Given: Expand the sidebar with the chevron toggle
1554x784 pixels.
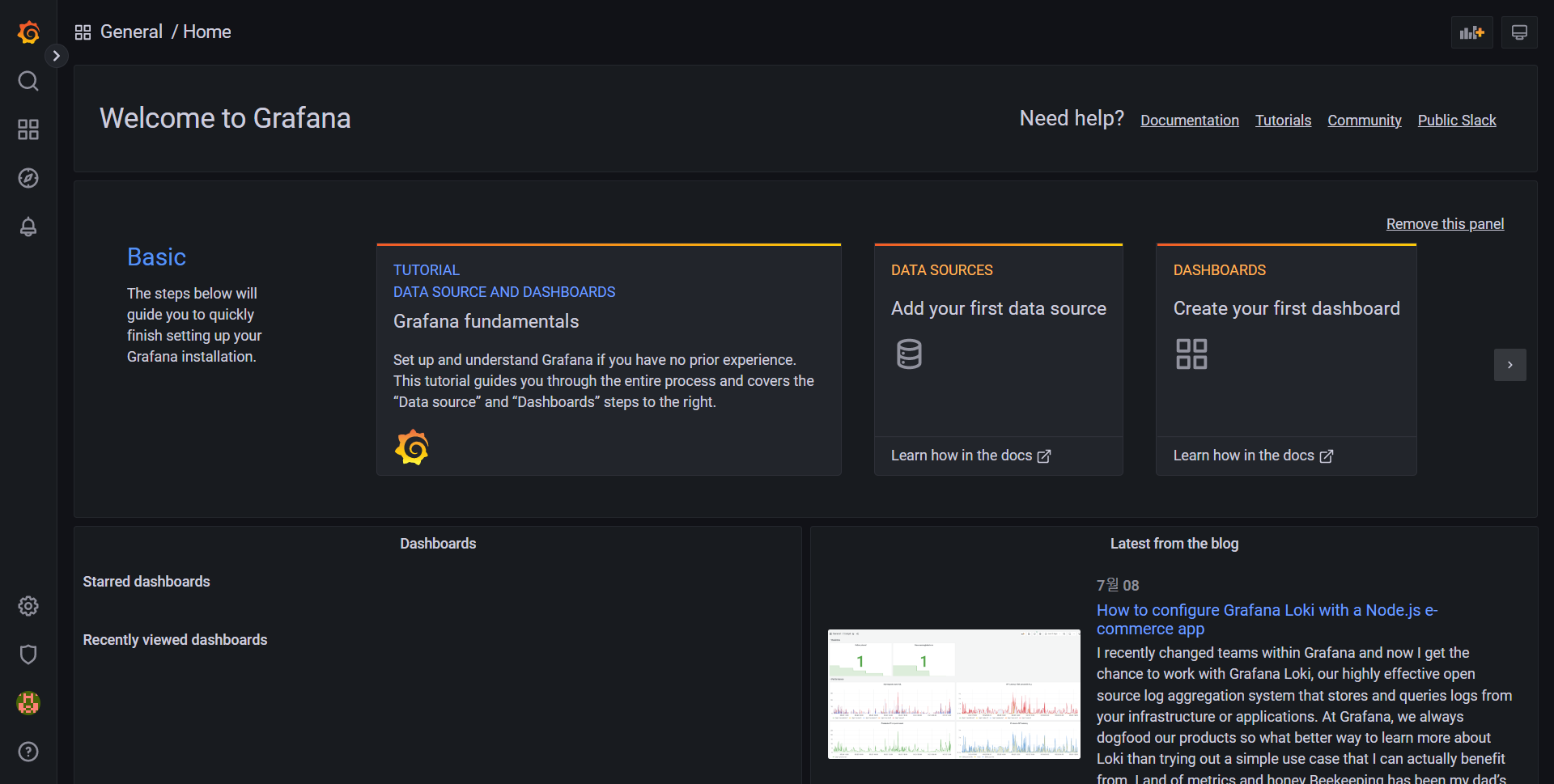Looking at the screenshot, I should click(x=56, y=56).
